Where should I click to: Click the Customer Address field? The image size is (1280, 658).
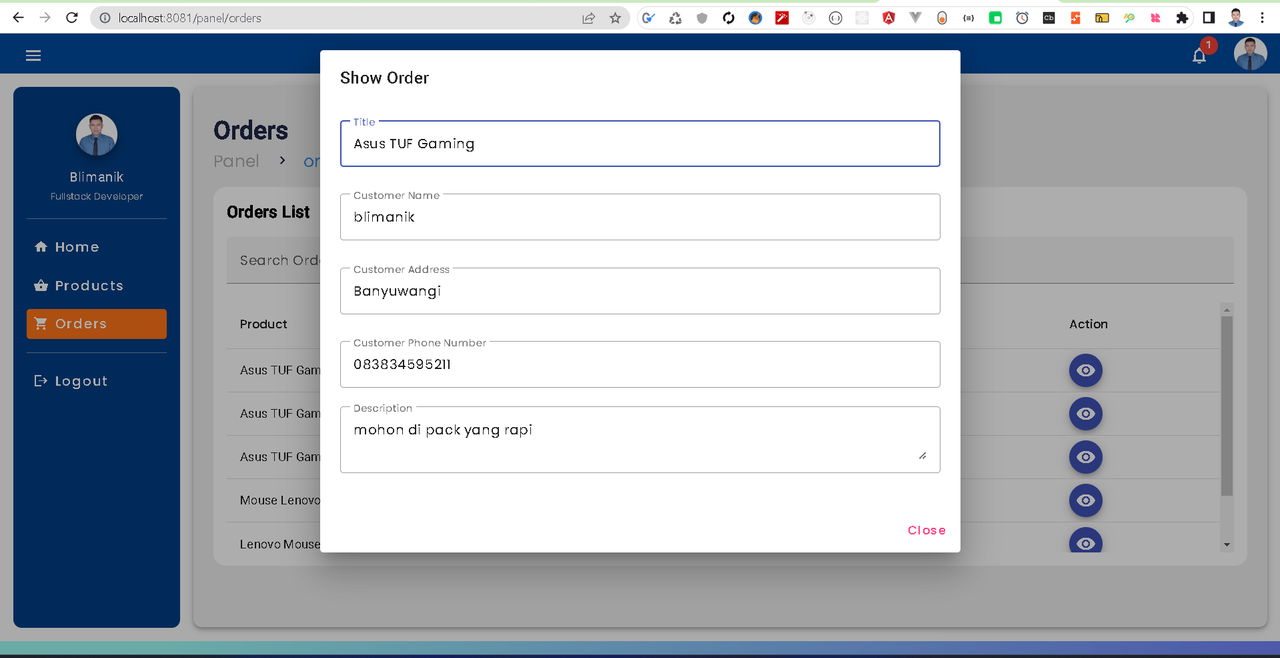coord(640,291)
